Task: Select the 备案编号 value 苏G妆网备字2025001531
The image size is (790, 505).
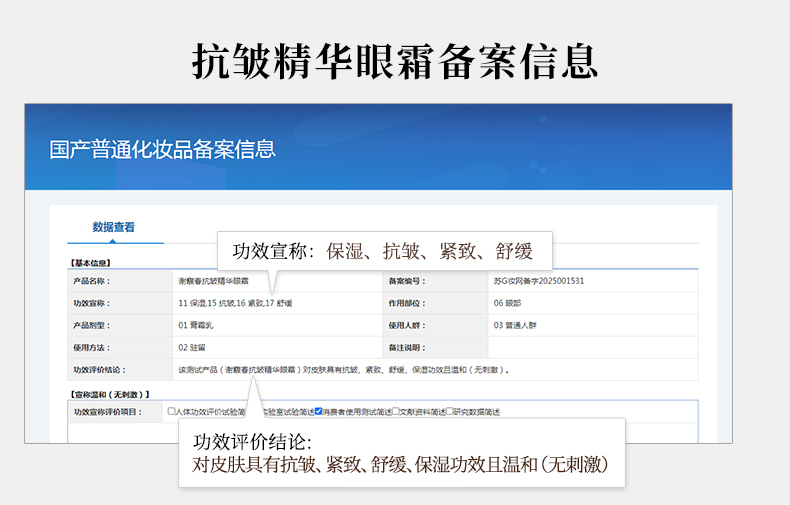Action: [x=538, y=281]
